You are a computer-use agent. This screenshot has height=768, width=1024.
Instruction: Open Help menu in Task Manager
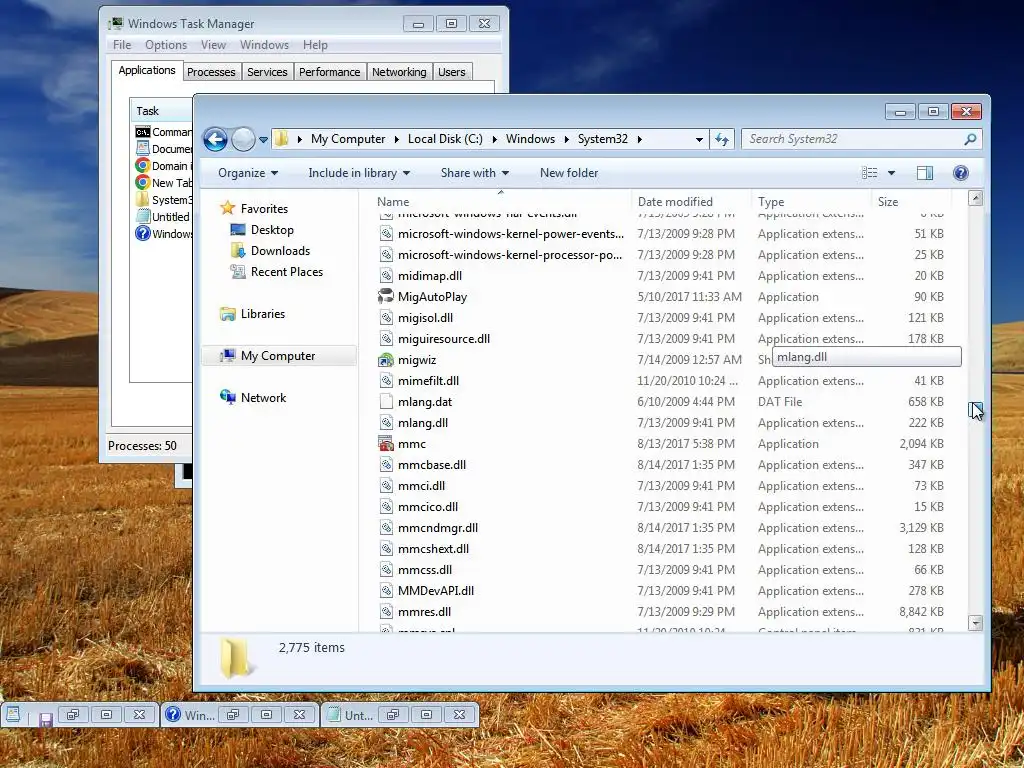pyautogui.click(x=315, y=45)
